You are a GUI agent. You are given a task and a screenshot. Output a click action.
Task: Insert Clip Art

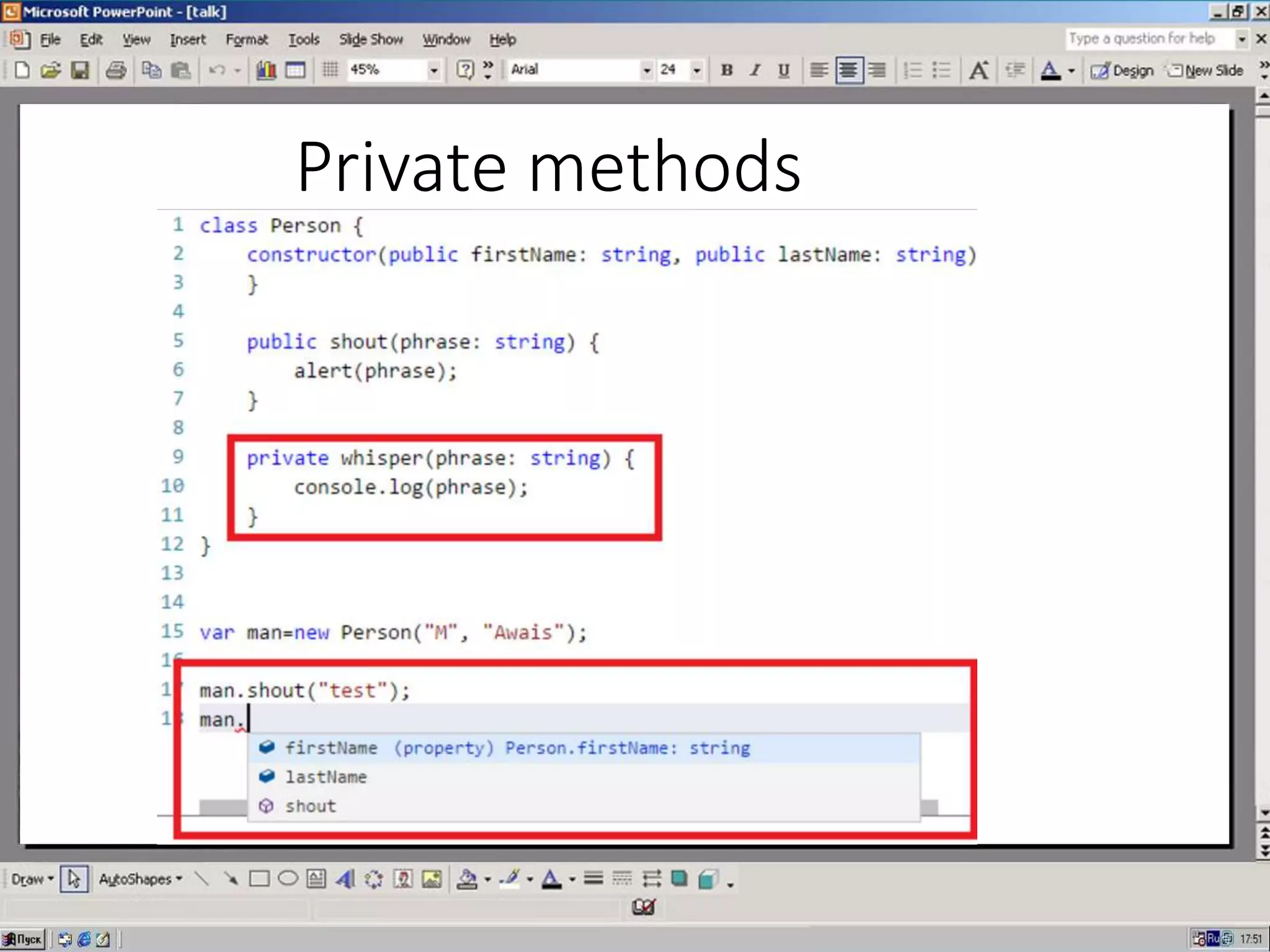tap(403, 879)
